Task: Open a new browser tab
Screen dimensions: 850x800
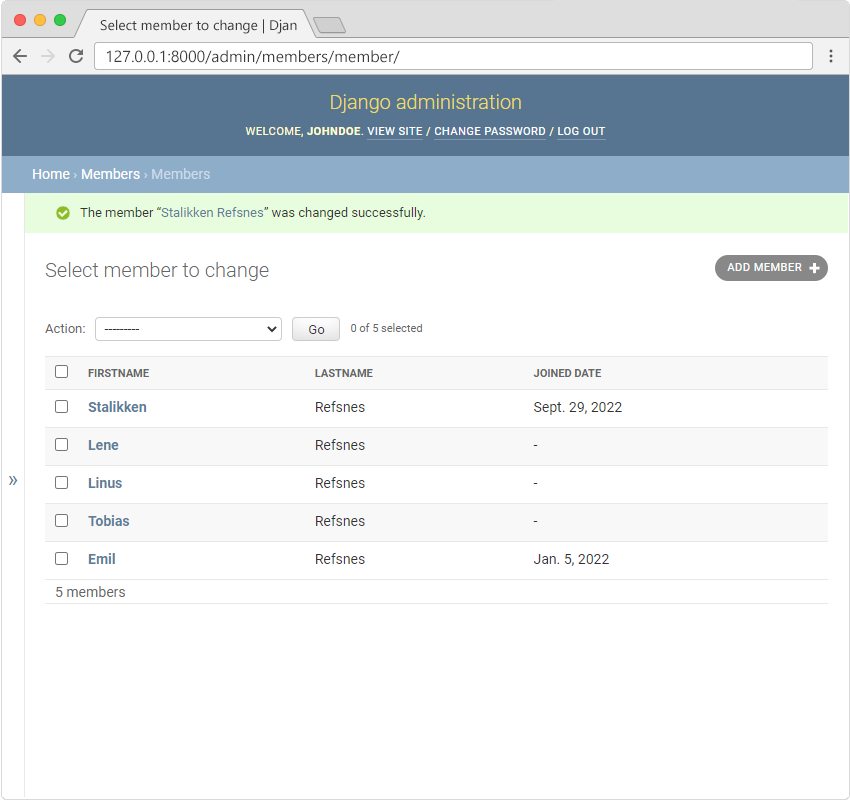Action: point(329,25)
